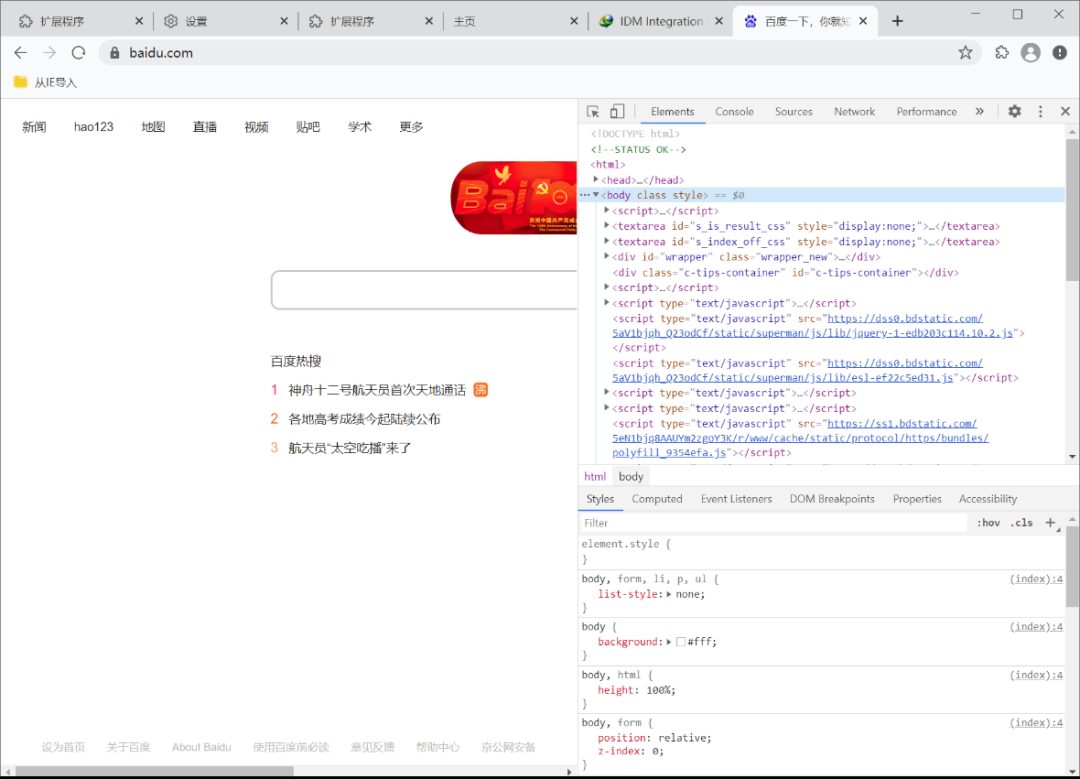Click the hot badge beside first trending item
The width and height of the screenshot is (1080, 779).
coord(481,390)
